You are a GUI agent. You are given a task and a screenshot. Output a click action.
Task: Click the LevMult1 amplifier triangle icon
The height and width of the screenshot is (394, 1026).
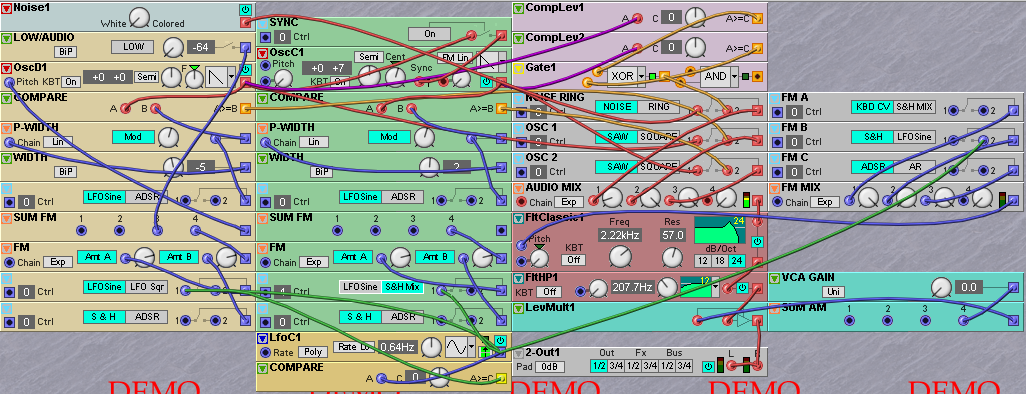pos(743,320)
